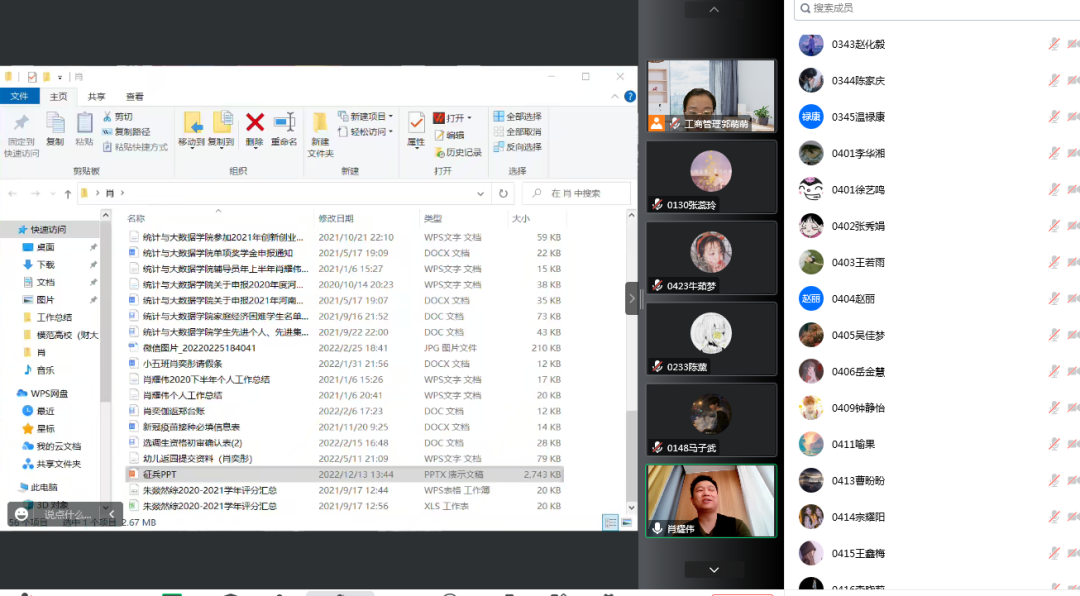Toggle microphone mute for 0343赵化毅

pyautogui.click(x=1053, y=45)
